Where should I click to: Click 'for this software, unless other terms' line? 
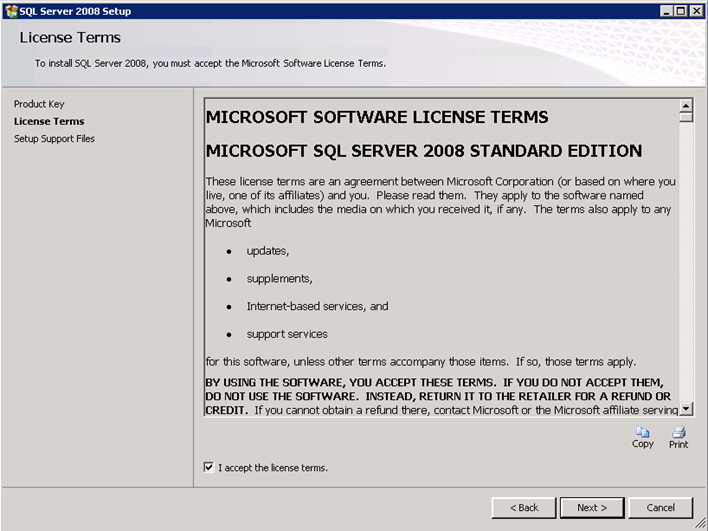click(421, 362)
